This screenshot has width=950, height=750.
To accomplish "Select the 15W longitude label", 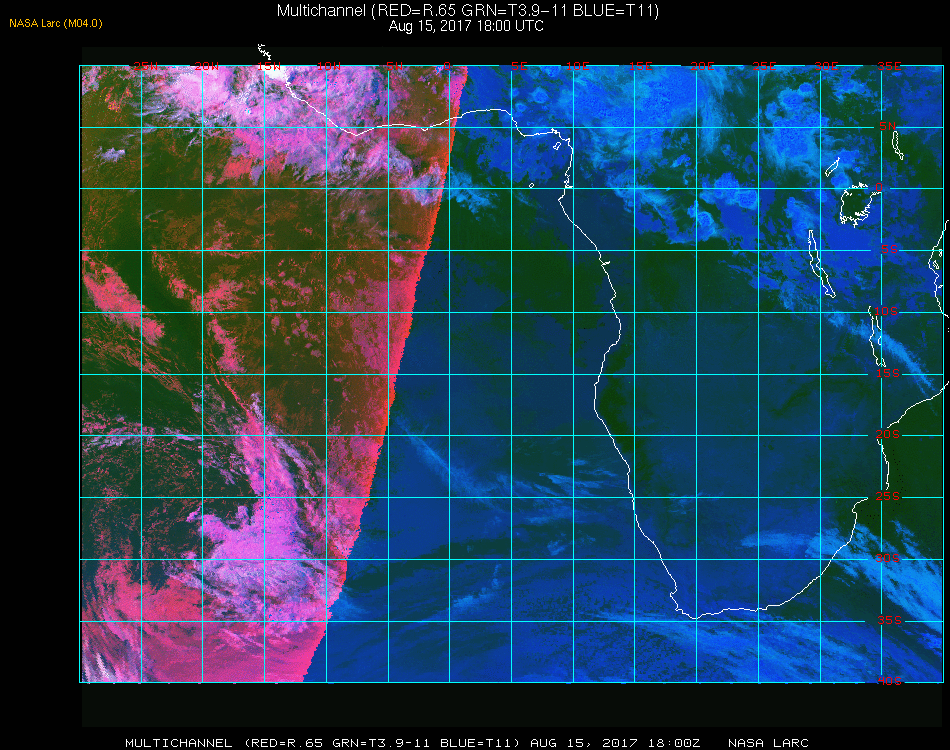I will click(x=268, y=66).
